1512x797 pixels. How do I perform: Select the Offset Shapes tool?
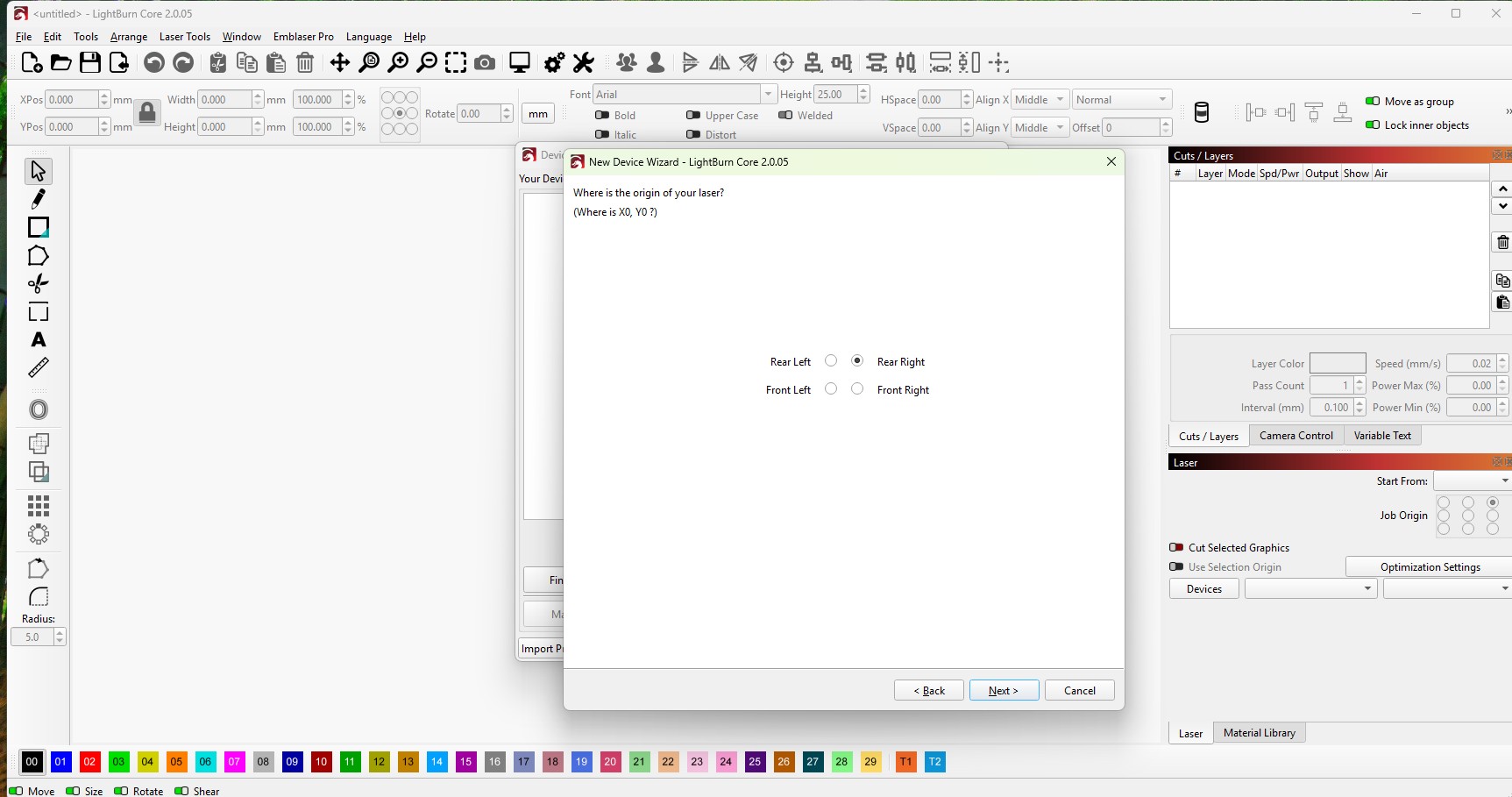pyautogui.click(x=39, y=409)
